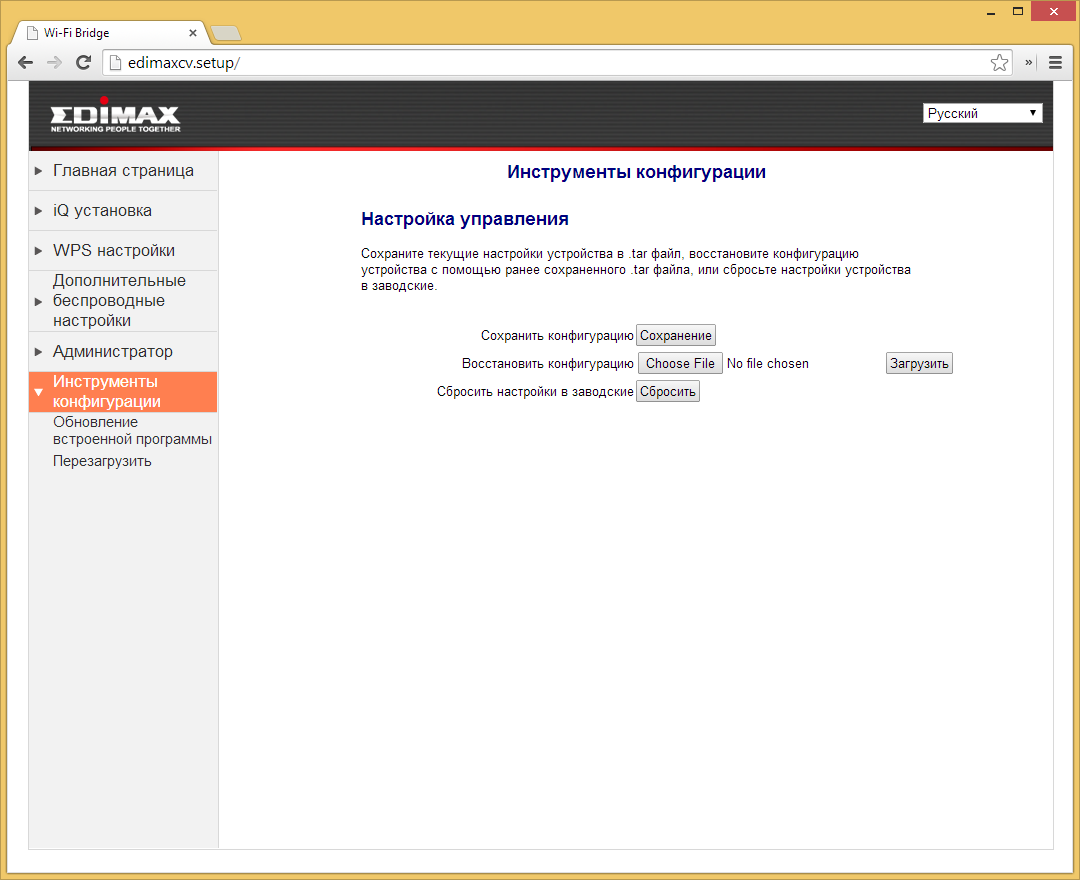Maximize the browser window

click(1017, 12)
